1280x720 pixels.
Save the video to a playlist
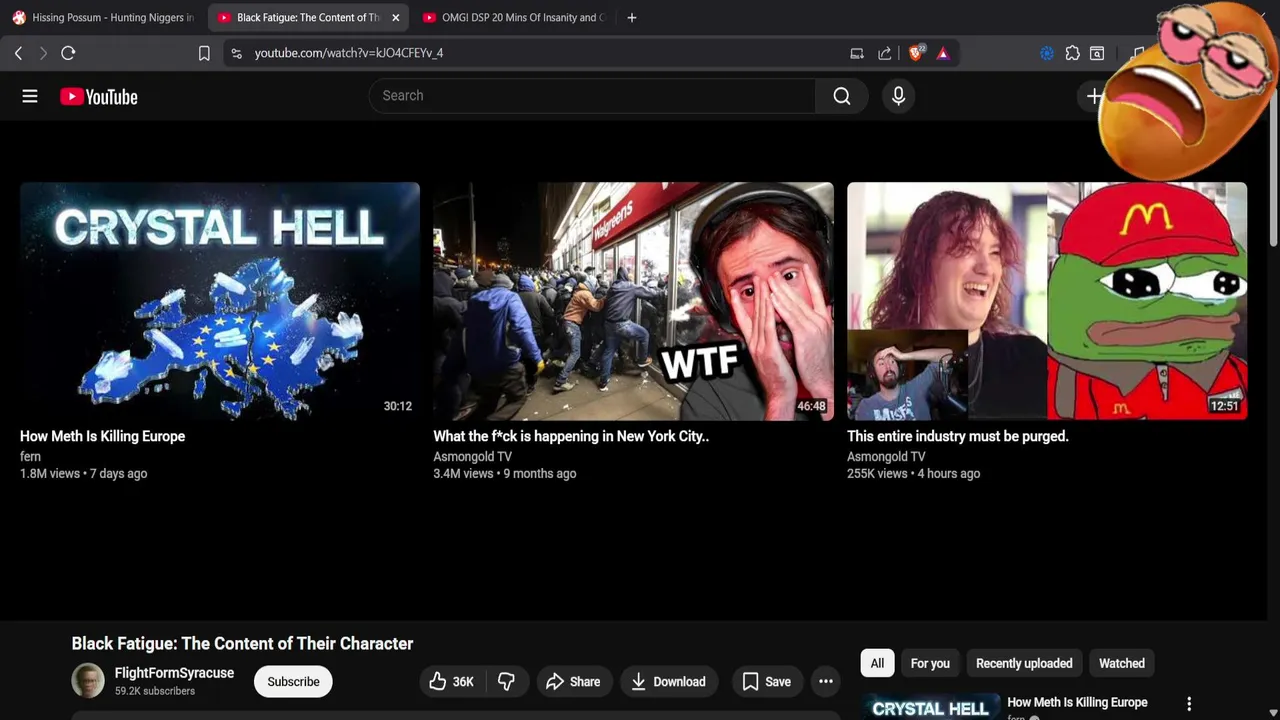[x=767, y=682]
